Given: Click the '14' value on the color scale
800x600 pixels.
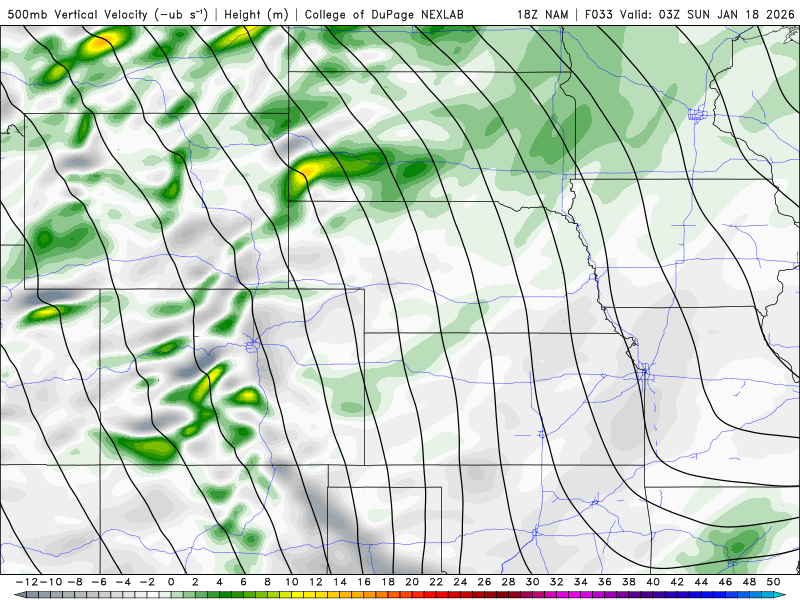Looking at the screenshot, I should (x=340, y=582).
